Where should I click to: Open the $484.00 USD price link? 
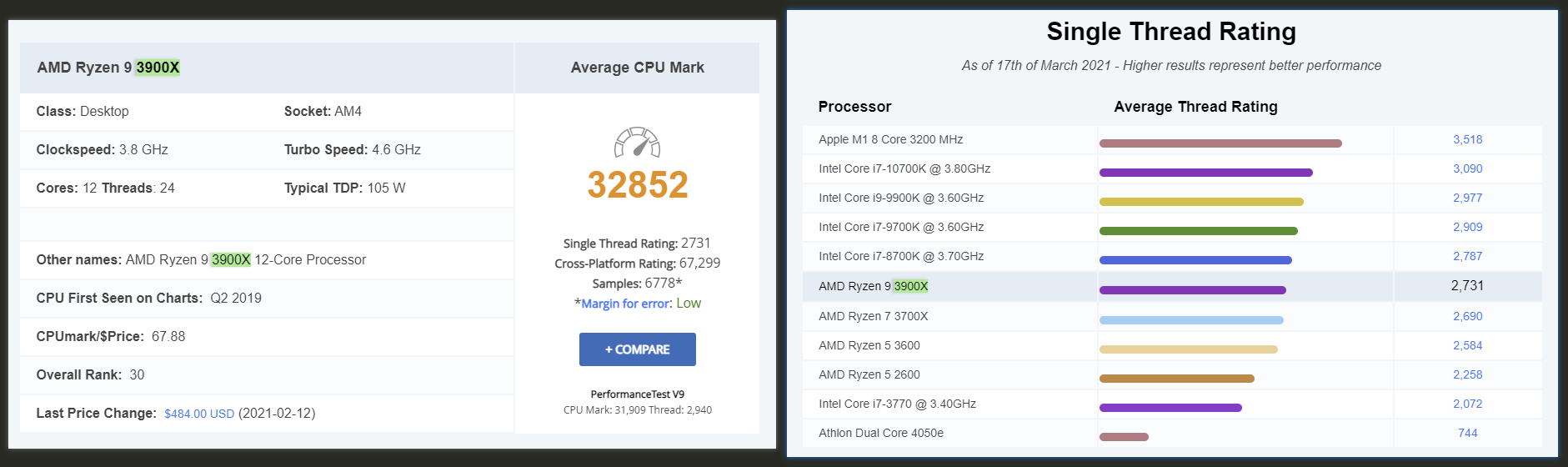(x=199, y=414)
